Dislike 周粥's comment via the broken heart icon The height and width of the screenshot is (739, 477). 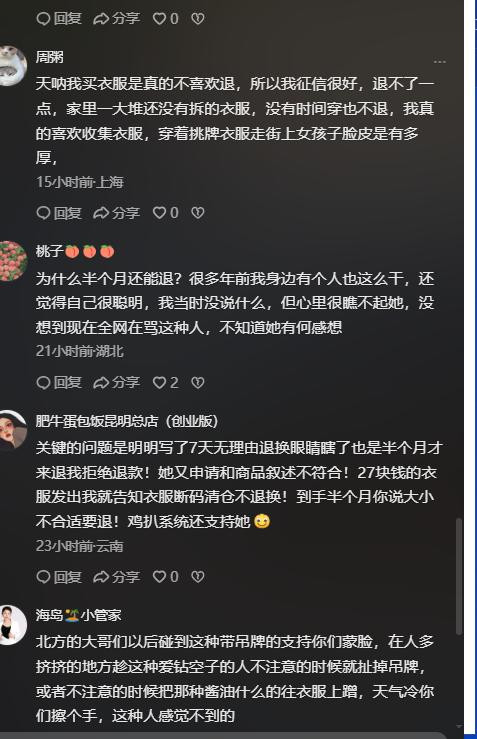197,213
